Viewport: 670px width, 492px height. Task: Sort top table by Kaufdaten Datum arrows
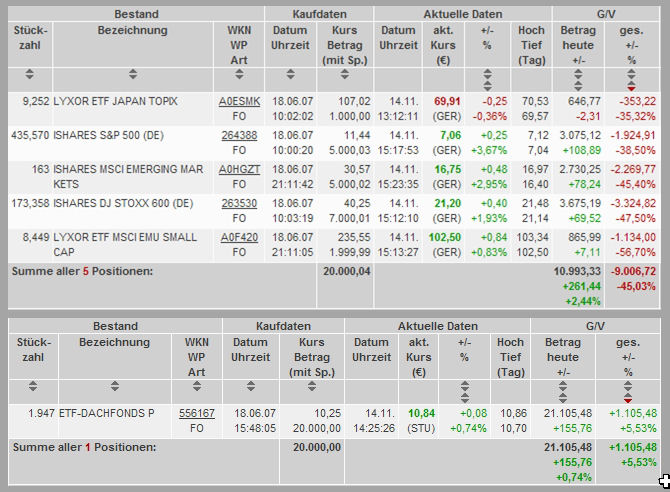[x=291, y=74]
